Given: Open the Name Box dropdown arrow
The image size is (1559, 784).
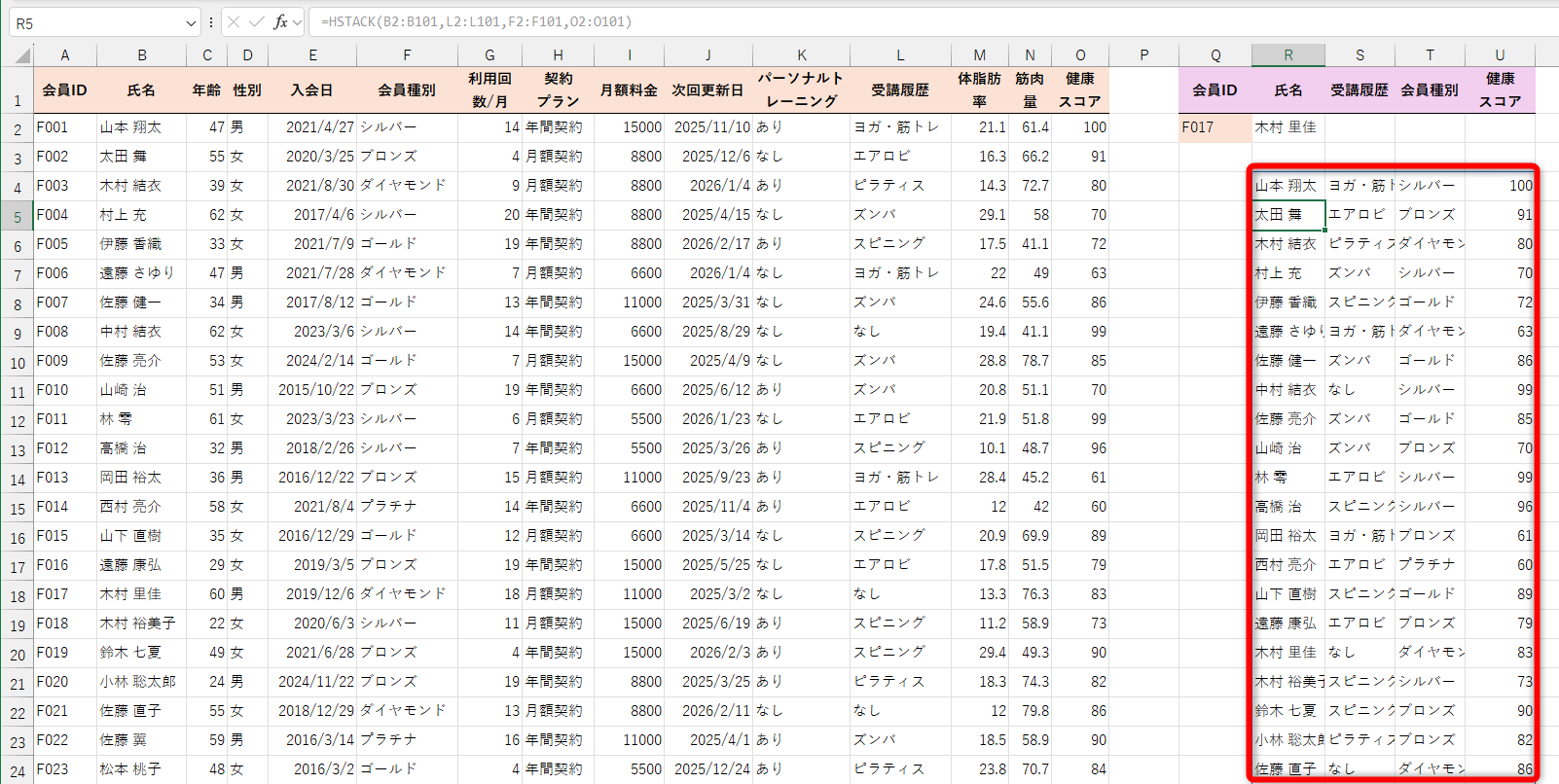Looking at the screenshot, I should point(191,22).
